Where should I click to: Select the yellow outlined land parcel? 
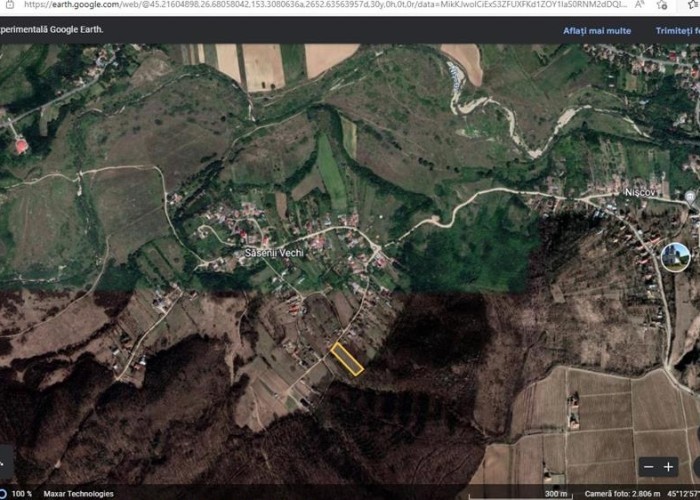pyautogui.click(x=347, y=359)
